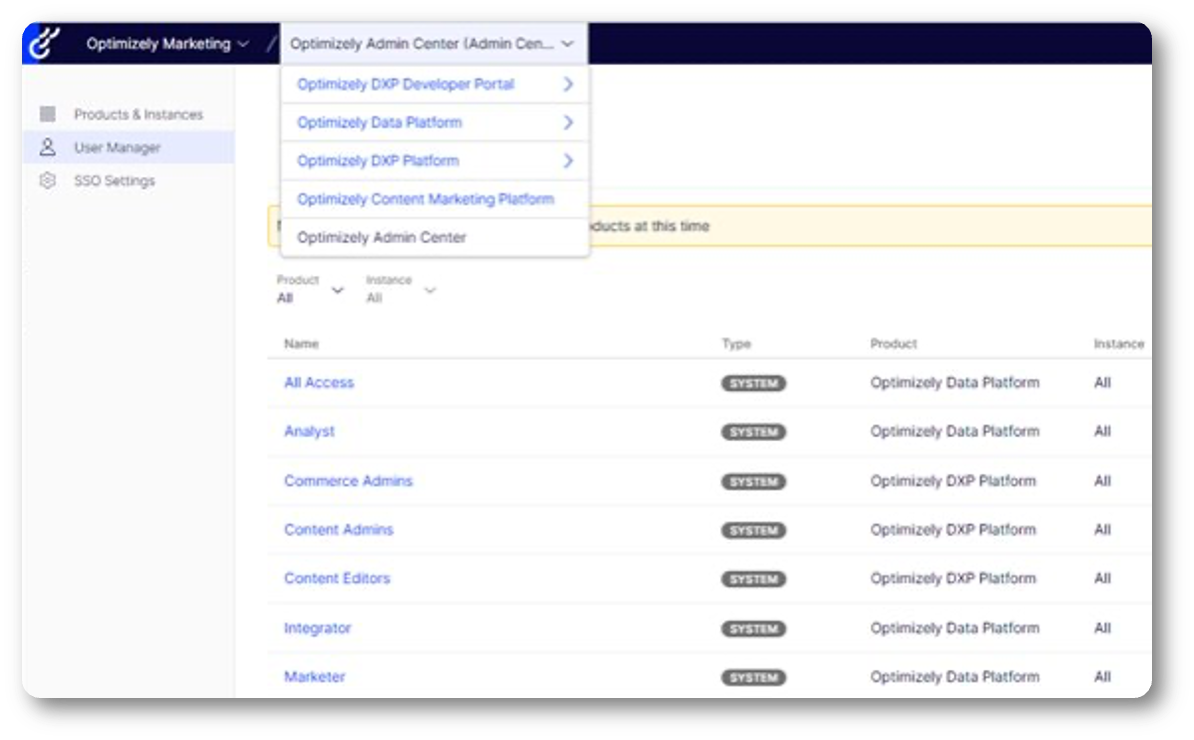Click SYSTEM badge in Analyst row

[x=754, y=432]
